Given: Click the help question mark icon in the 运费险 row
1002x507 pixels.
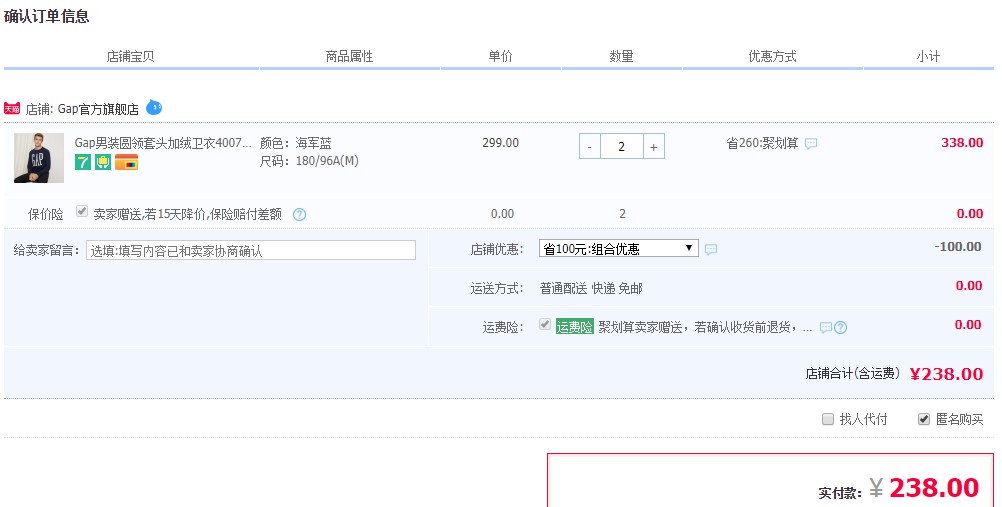Looking at the screenshot, I should 841,327.
